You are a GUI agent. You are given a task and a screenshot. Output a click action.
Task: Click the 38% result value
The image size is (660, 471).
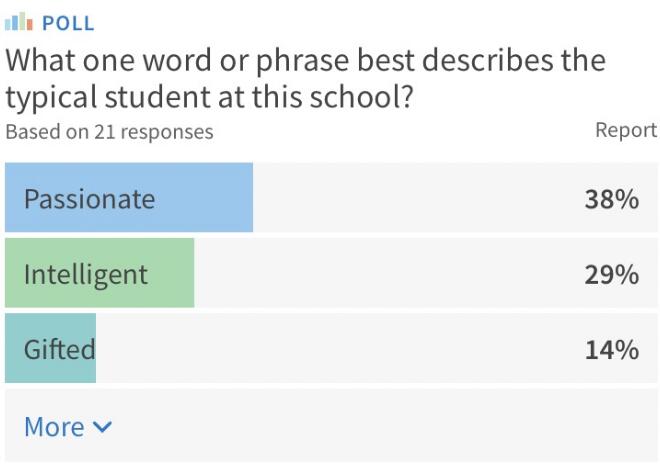coord(611,199)
